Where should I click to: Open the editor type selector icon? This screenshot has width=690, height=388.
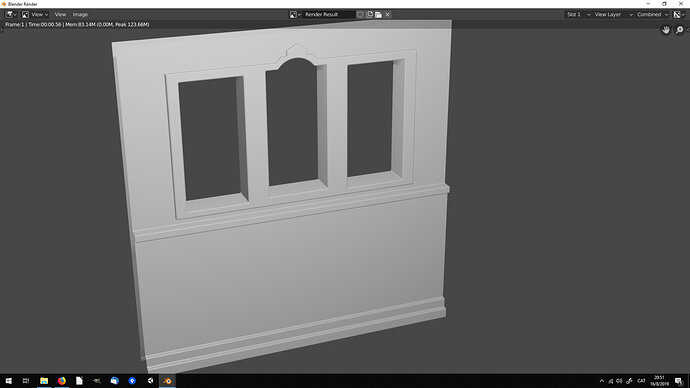click(11, 15)
